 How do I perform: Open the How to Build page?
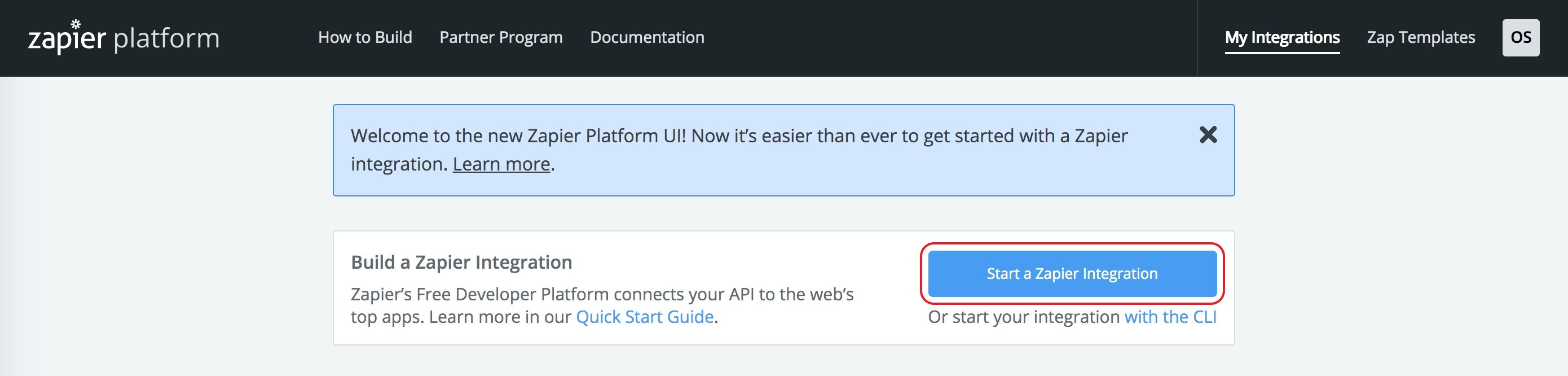coord(364,38)
